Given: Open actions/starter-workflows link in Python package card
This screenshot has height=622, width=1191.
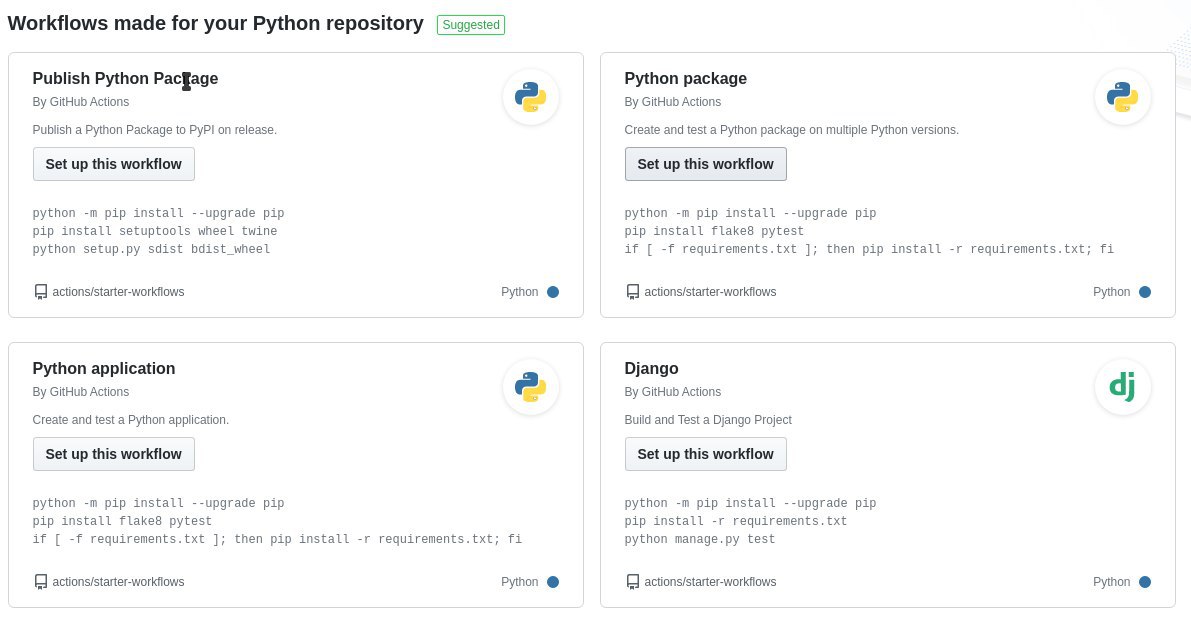Looking at the screenshot, I should (x=710, y=292).
